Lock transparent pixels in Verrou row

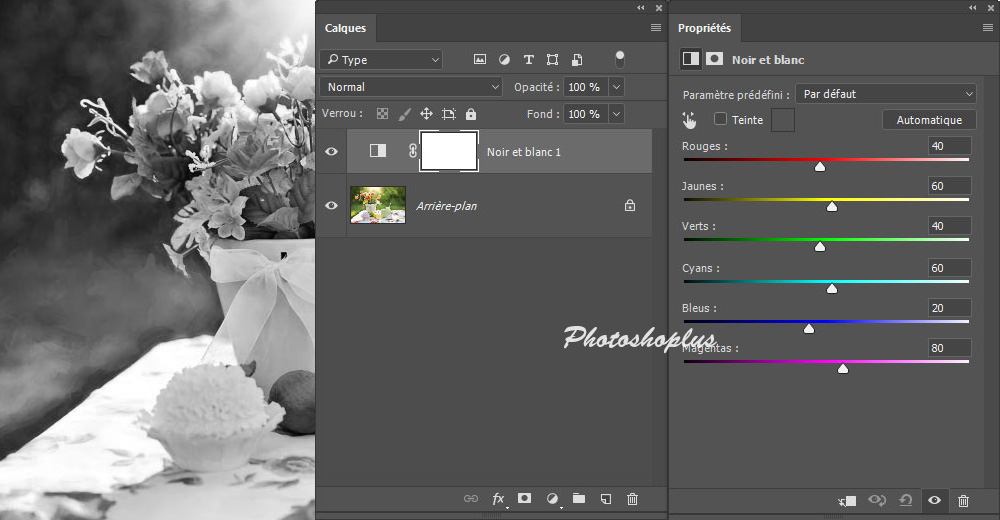(x=382, y=114)
